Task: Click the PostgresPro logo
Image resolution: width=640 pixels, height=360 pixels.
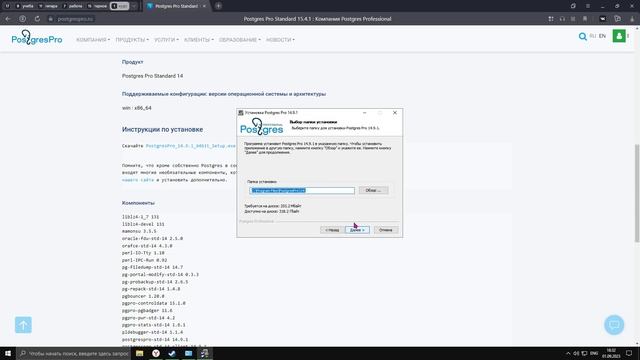Action: click(x=37, y=38)
